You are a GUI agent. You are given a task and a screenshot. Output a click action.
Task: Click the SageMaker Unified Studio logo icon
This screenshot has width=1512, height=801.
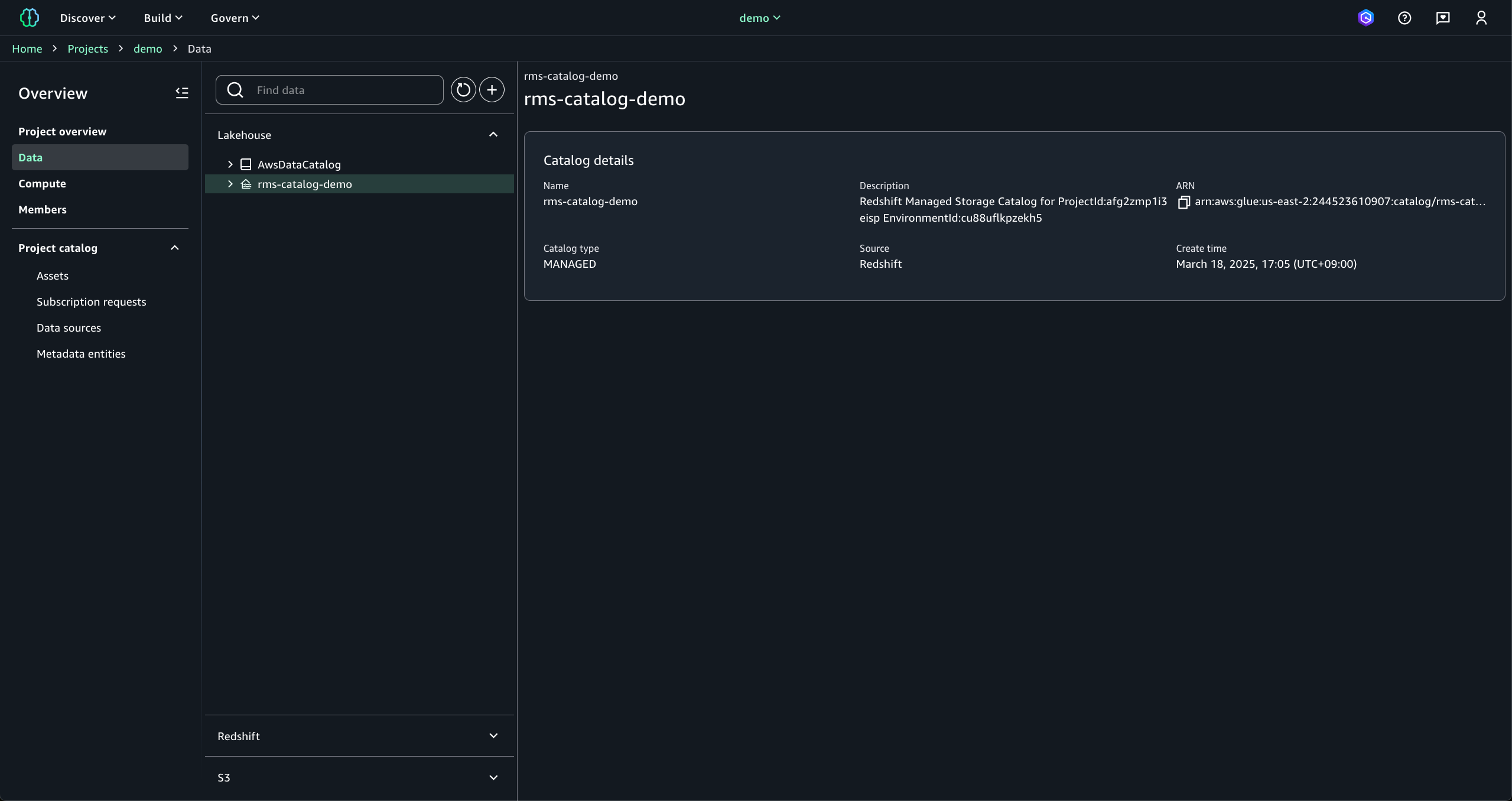29,18
